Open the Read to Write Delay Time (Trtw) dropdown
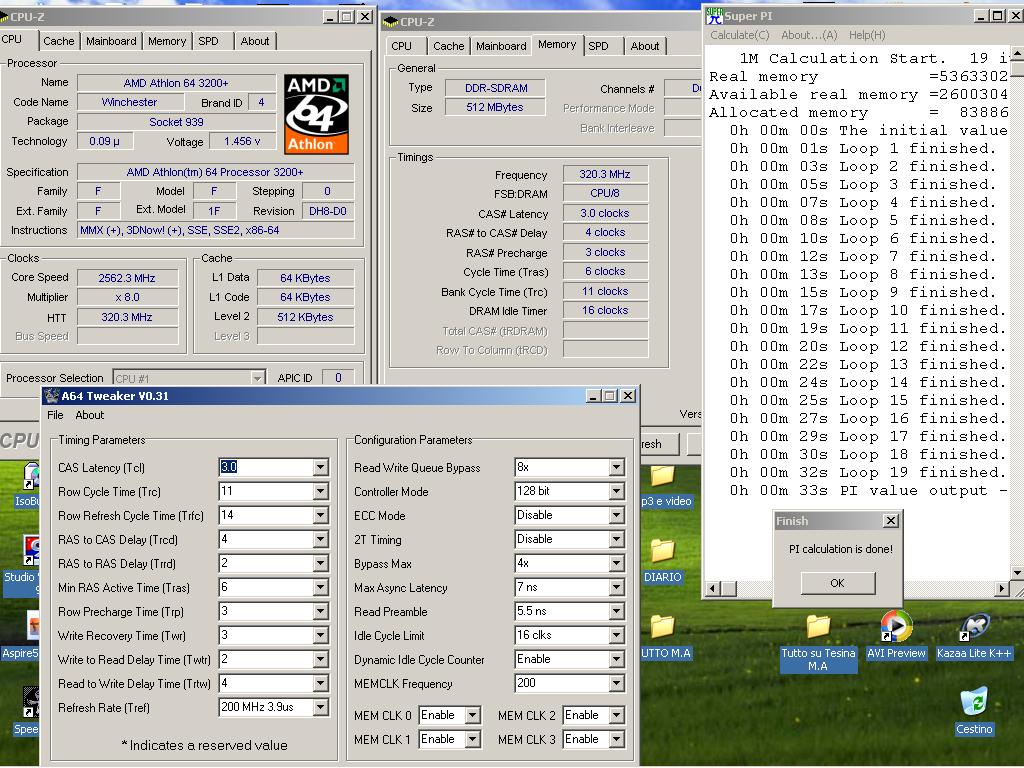Image resolution: width=1024 pixels, height=768 pixels. 320,684
